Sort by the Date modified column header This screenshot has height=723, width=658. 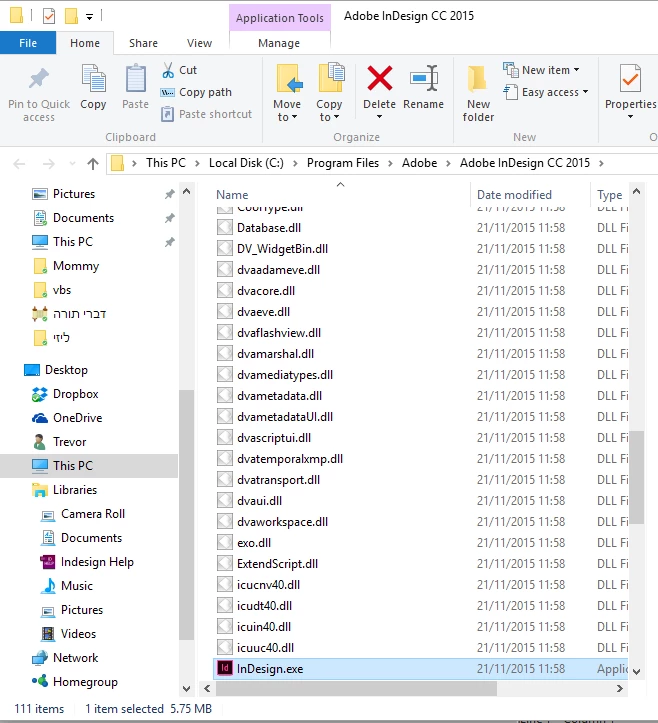(x=514, y=195)
